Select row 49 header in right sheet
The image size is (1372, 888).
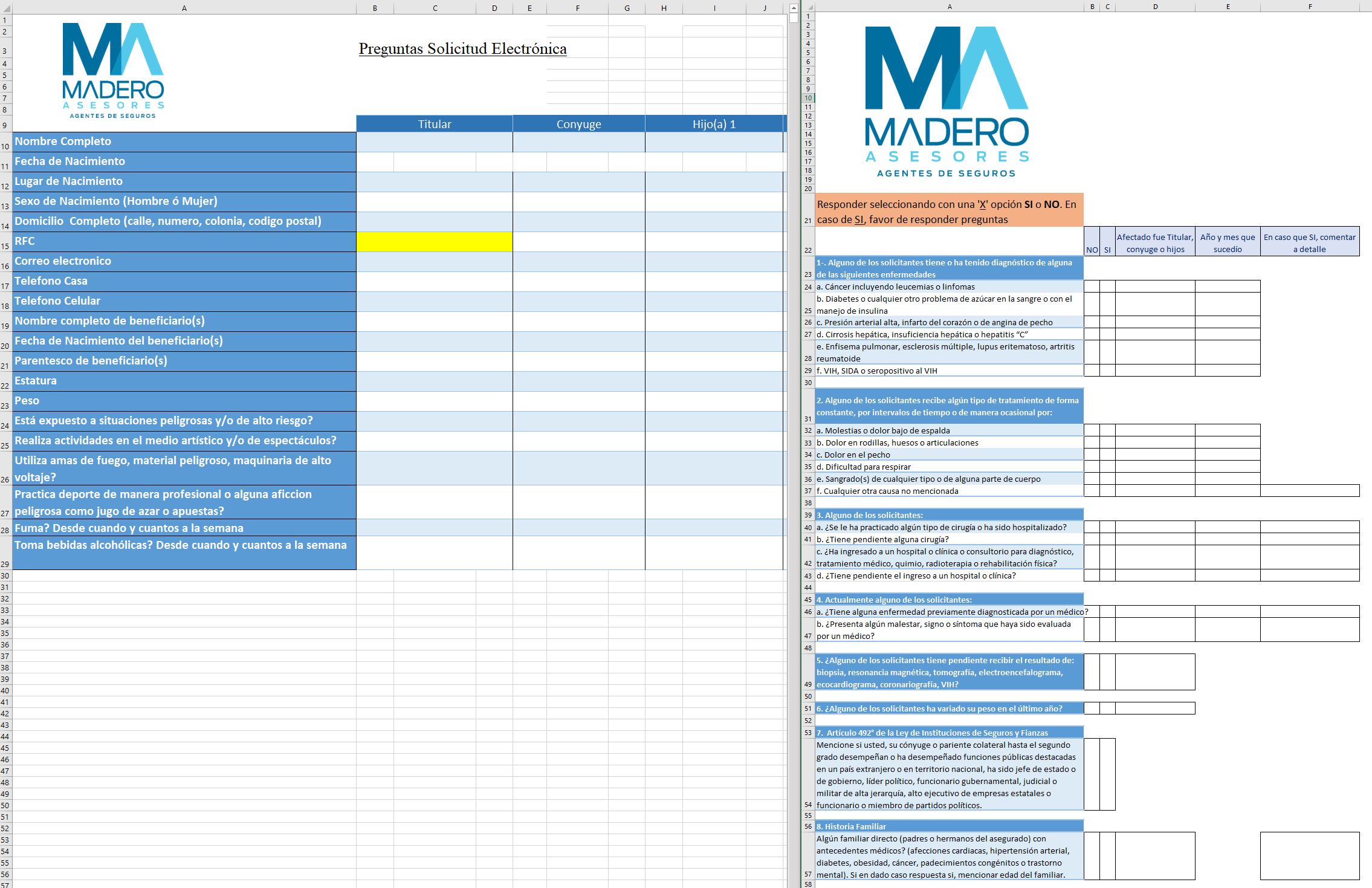pyautogui.click(x=808, y=672)
